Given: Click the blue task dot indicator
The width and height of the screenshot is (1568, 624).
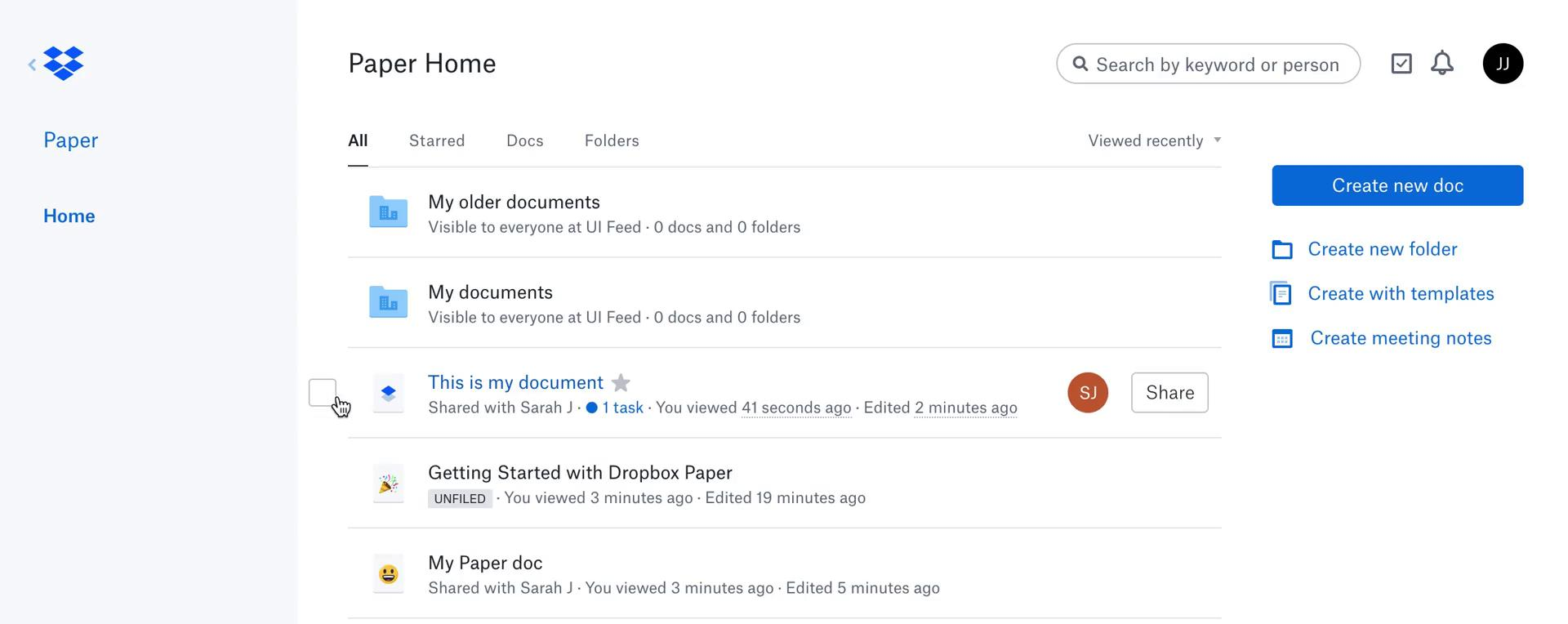Looking at the screenshot, I should pos(592,408).
